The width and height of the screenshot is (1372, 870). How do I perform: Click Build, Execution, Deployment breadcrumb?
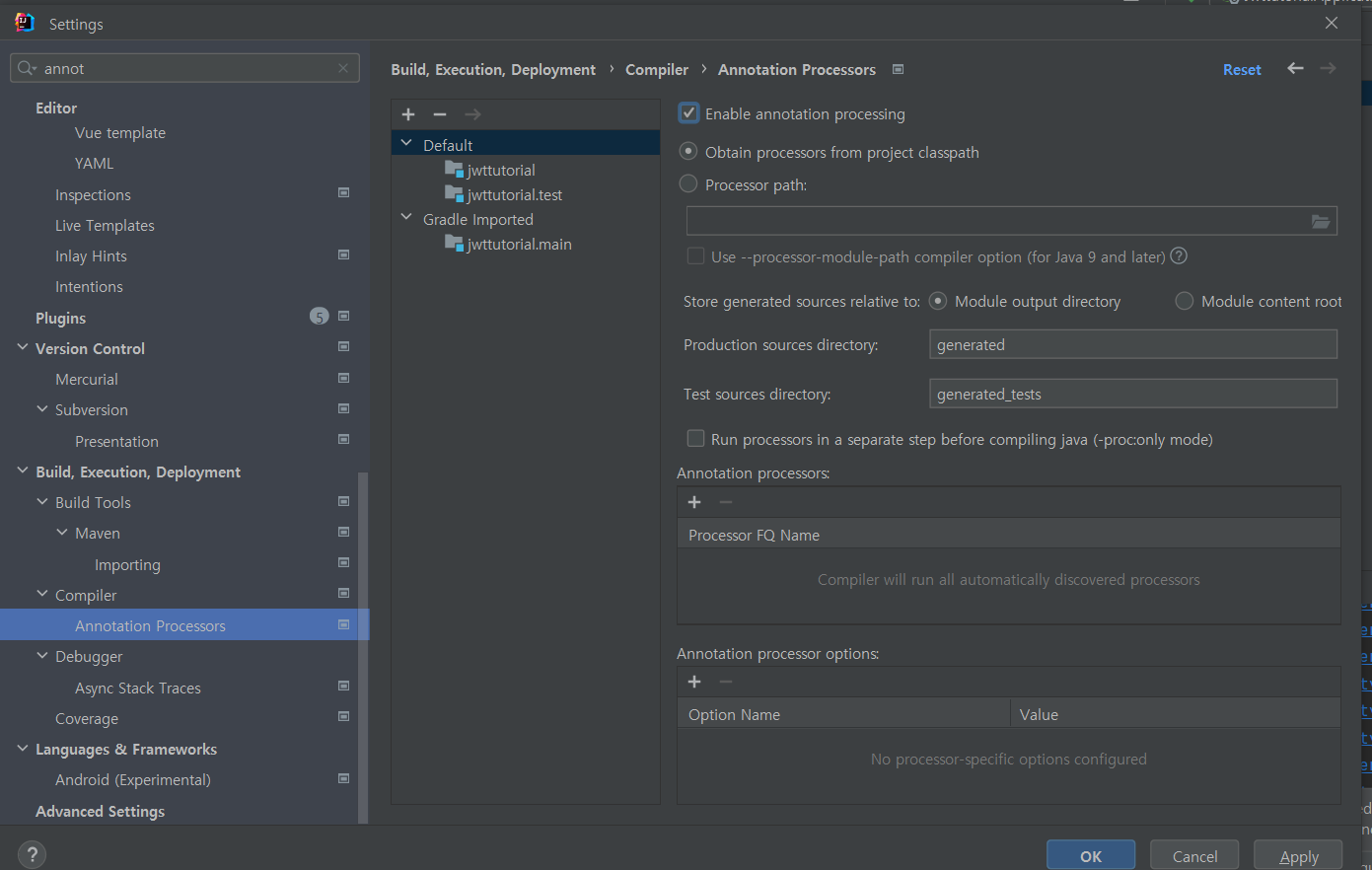[493, 69]
